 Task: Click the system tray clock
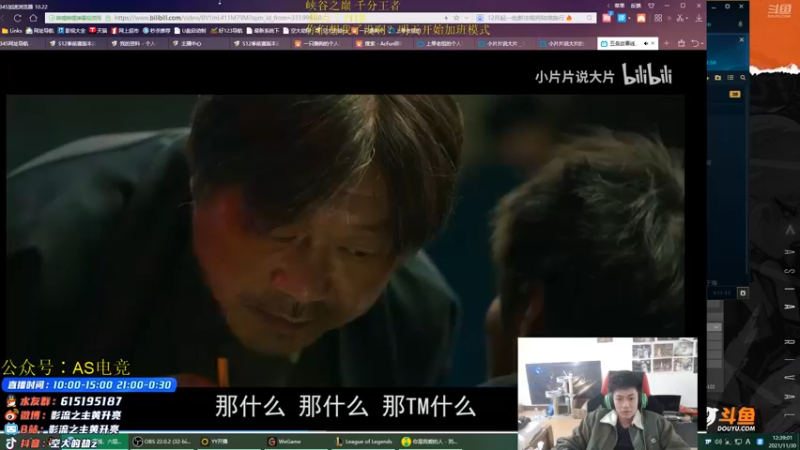(x=783, y=442)
